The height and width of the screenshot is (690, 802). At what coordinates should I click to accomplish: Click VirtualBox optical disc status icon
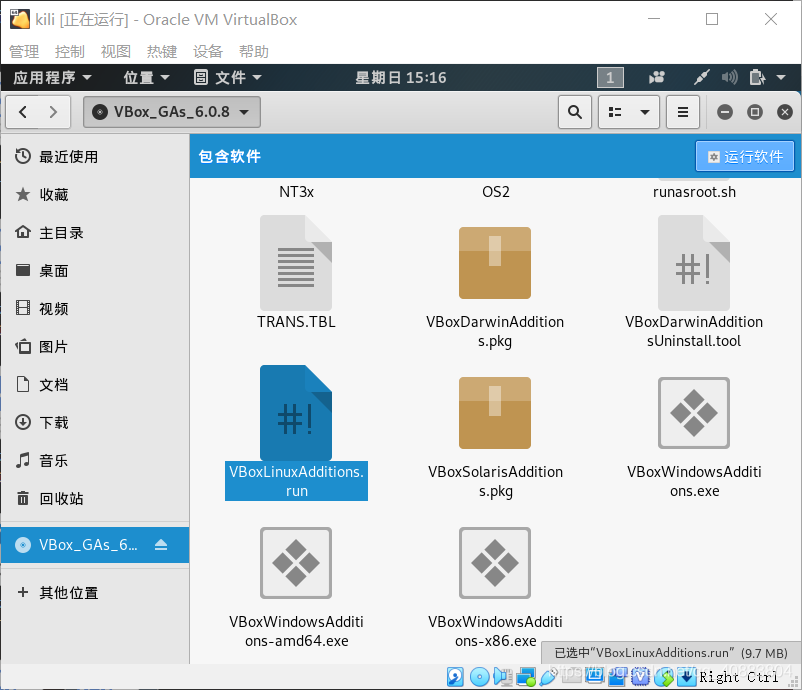point(480,677)
